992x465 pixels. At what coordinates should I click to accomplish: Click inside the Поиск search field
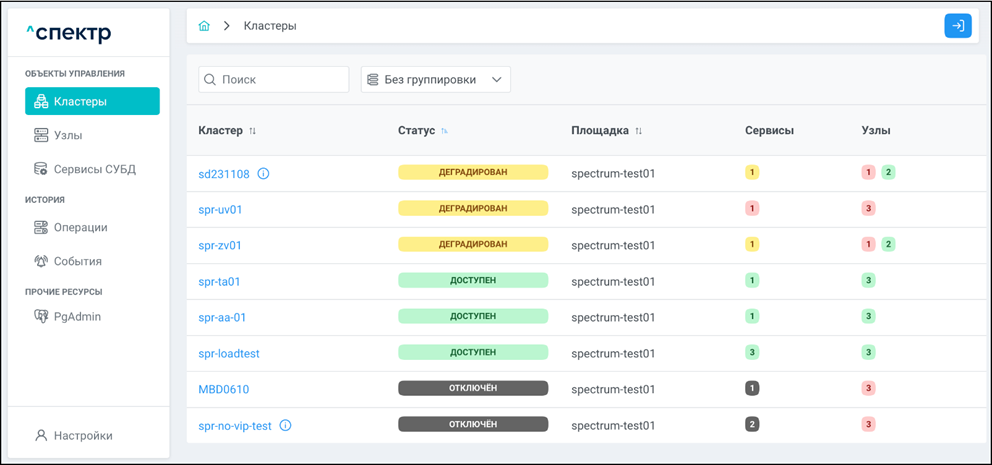click(282, 80)
